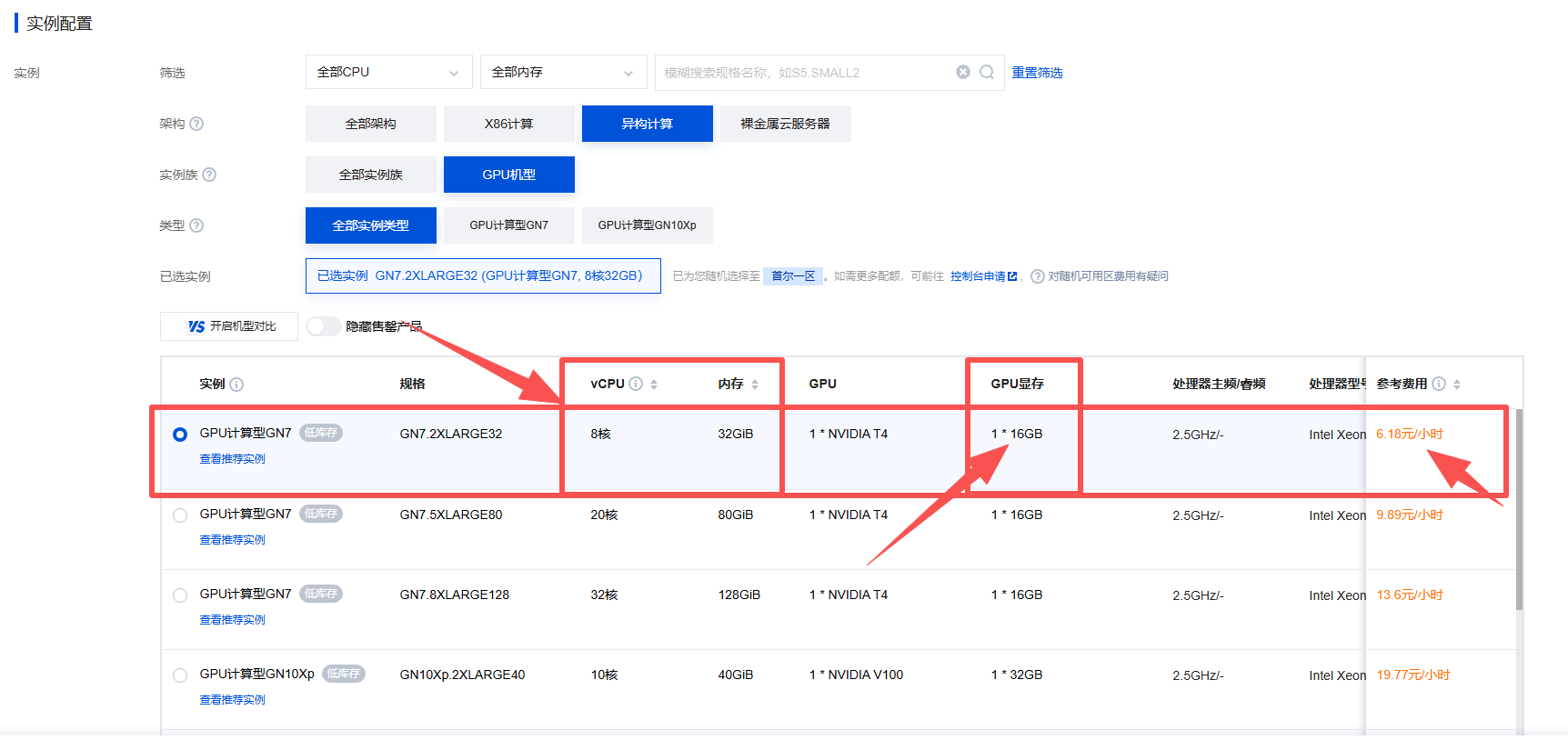Select the 裸金属云服务器 tab
Screen dimensions: 1568x740
[x=786, y=124]
